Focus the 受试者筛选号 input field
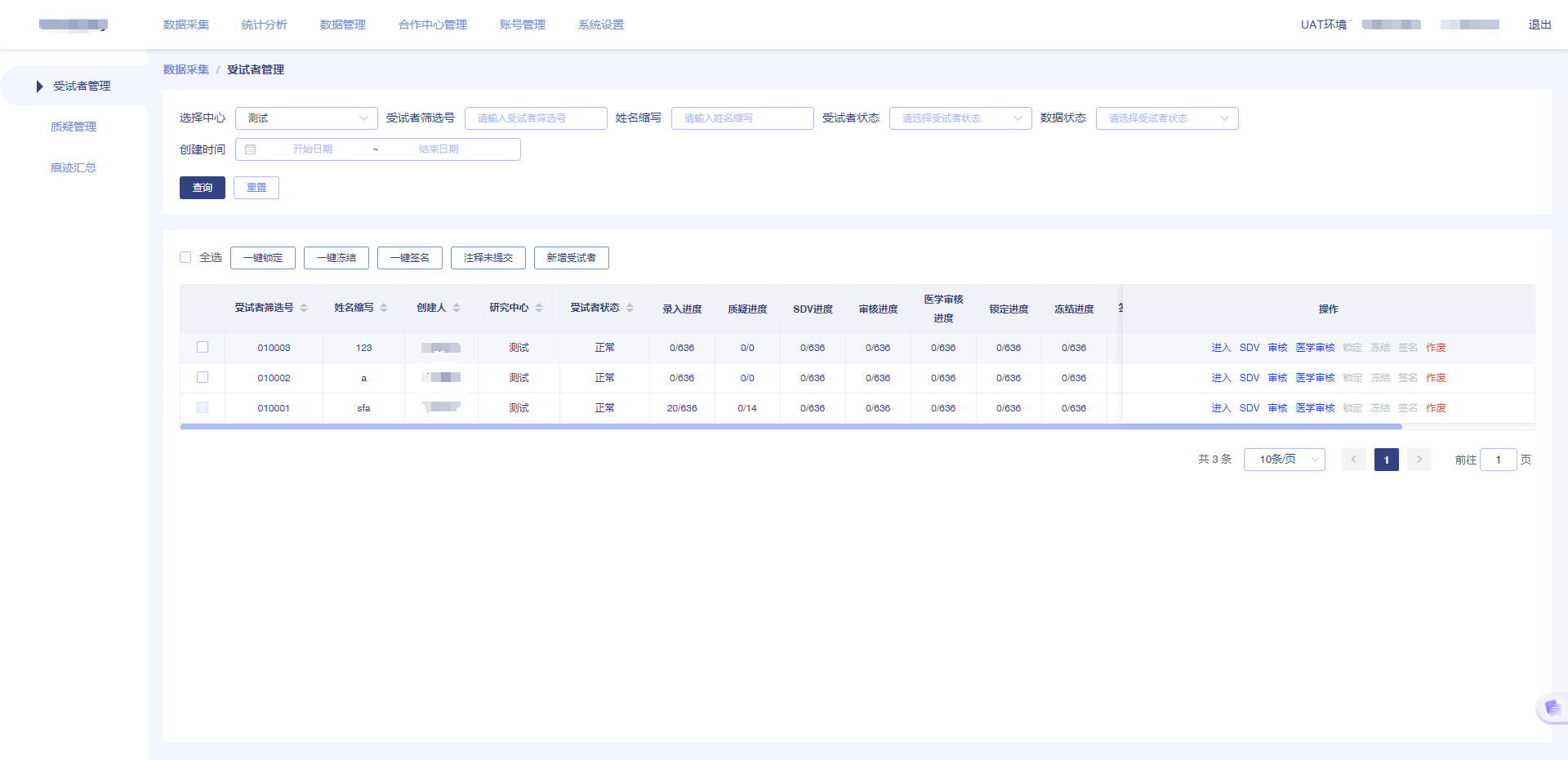Viewport: 1568px width, 760px height. [536, 118]
